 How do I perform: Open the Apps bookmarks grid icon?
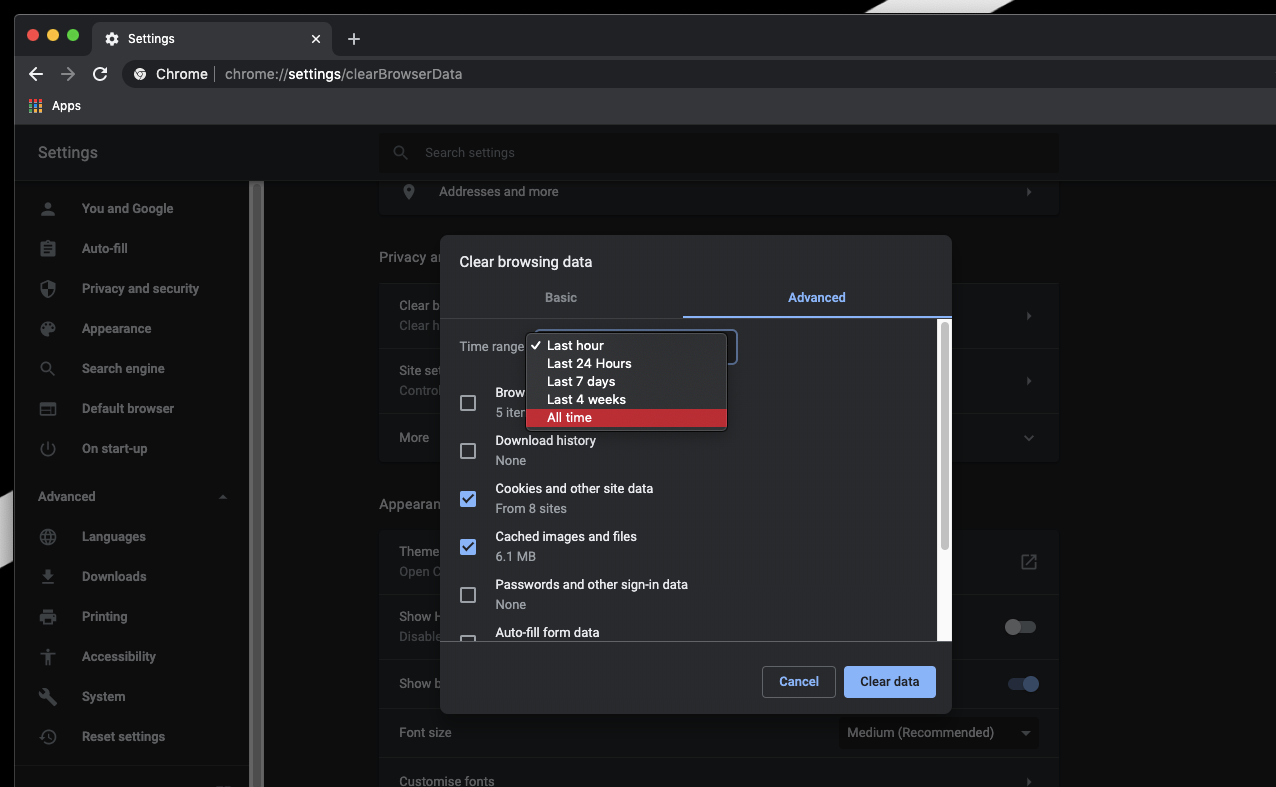point(36,106)
